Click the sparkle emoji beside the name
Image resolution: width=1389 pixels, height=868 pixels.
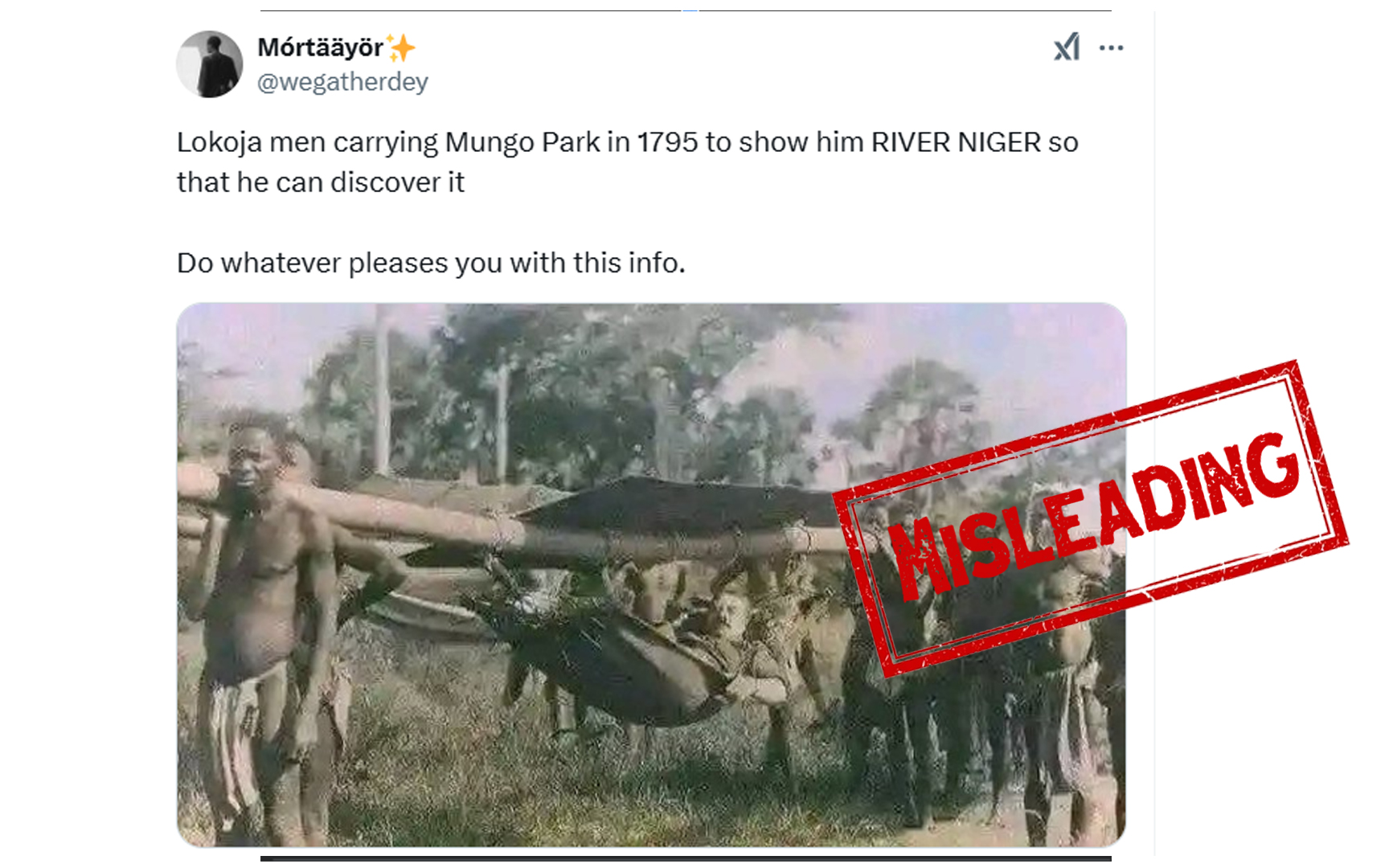tap(401, 48)
